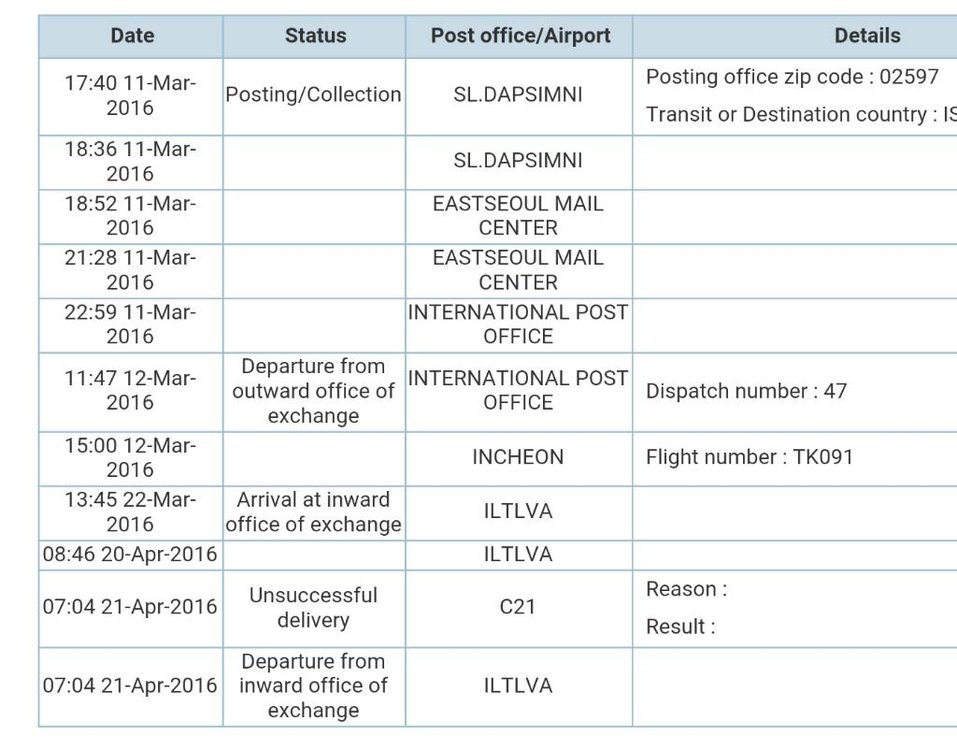The height and width of the screenshot is (750, 957).
Task: Click the C21 post office cell
Action: click(518, 607)
